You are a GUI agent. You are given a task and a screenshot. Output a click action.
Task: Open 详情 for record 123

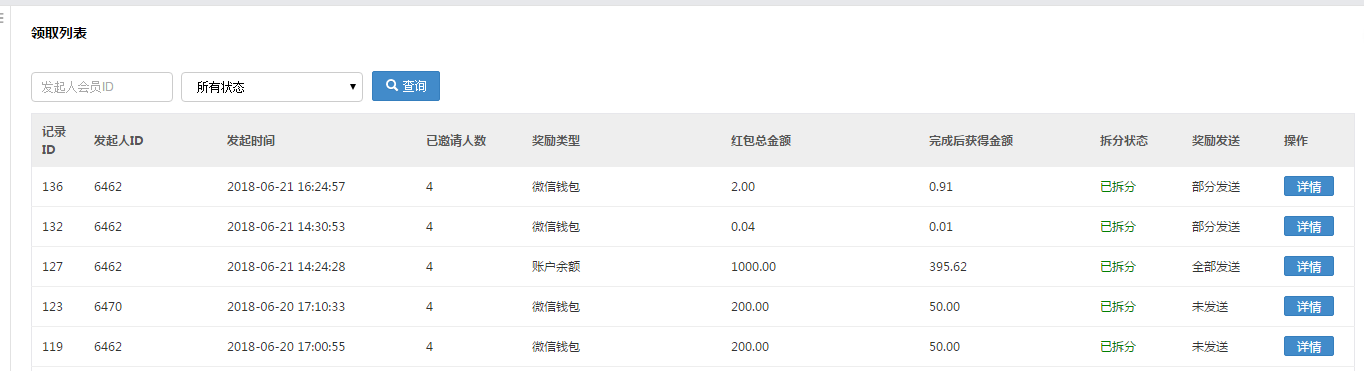(x=1308, y=306)
